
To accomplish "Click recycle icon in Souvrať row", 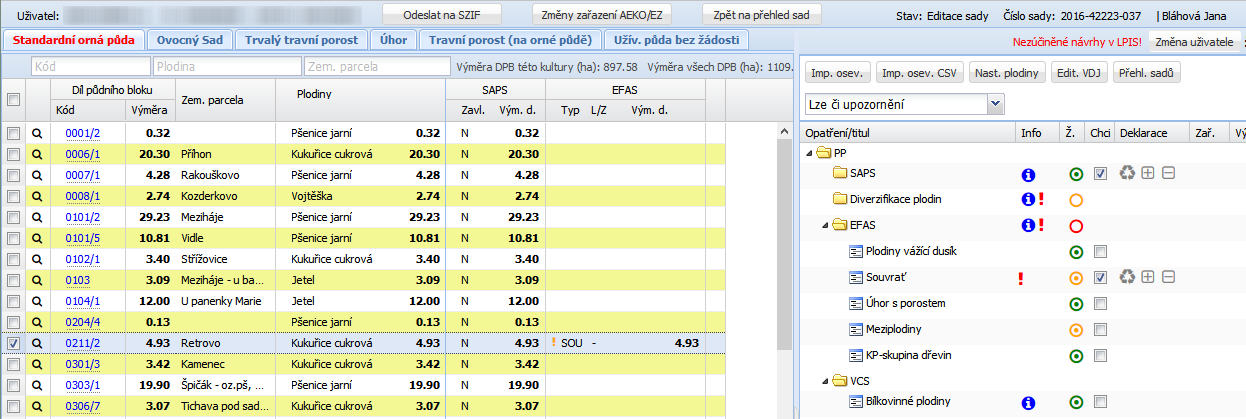I will point(1128,277).
